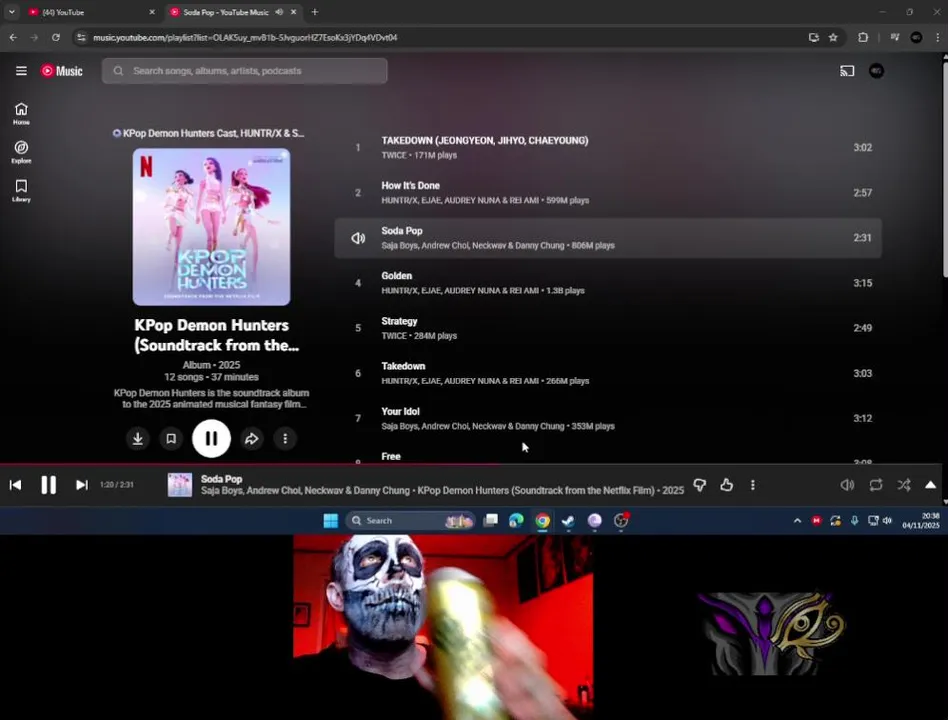This screenshot has width=948, height=720.
Task: Skip to previous track
Action: [16, 485]
